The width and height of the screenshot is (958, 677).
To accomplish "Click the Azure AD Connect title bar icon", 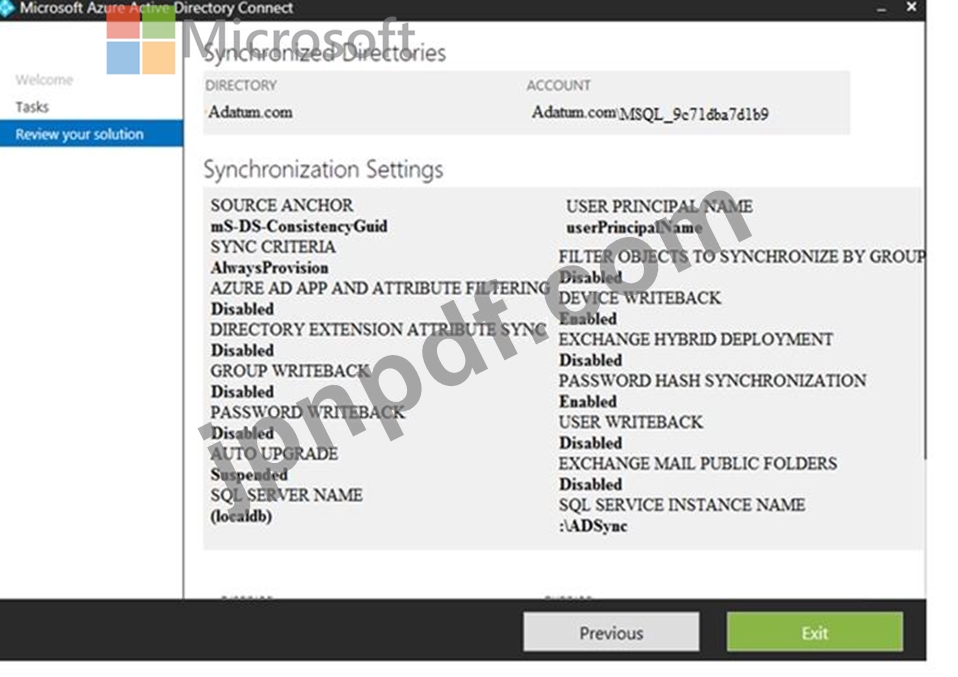I will [x=6, y=7].
